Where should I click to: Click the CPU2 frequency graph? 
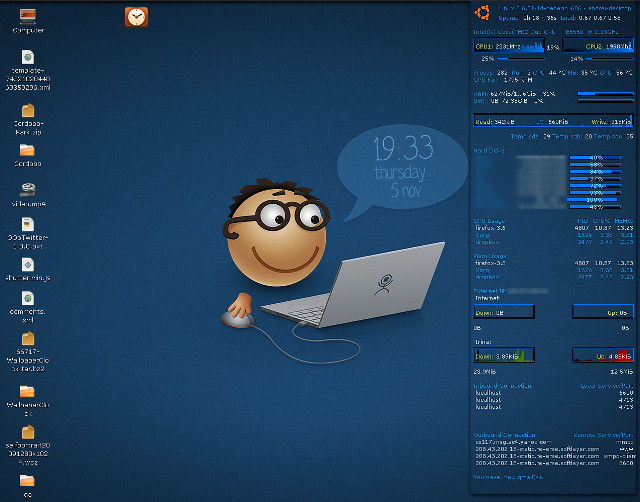598,45
